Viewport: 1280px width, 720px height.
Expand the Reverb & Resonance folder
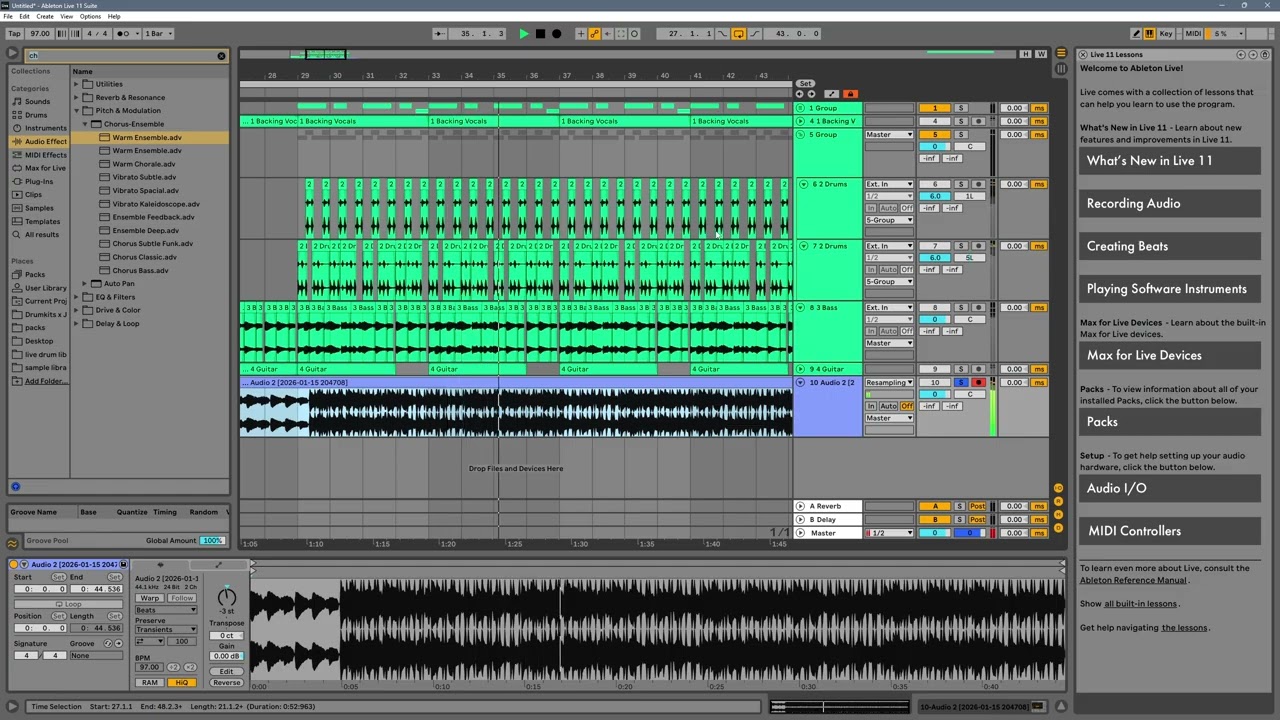(x=76, y=98)
